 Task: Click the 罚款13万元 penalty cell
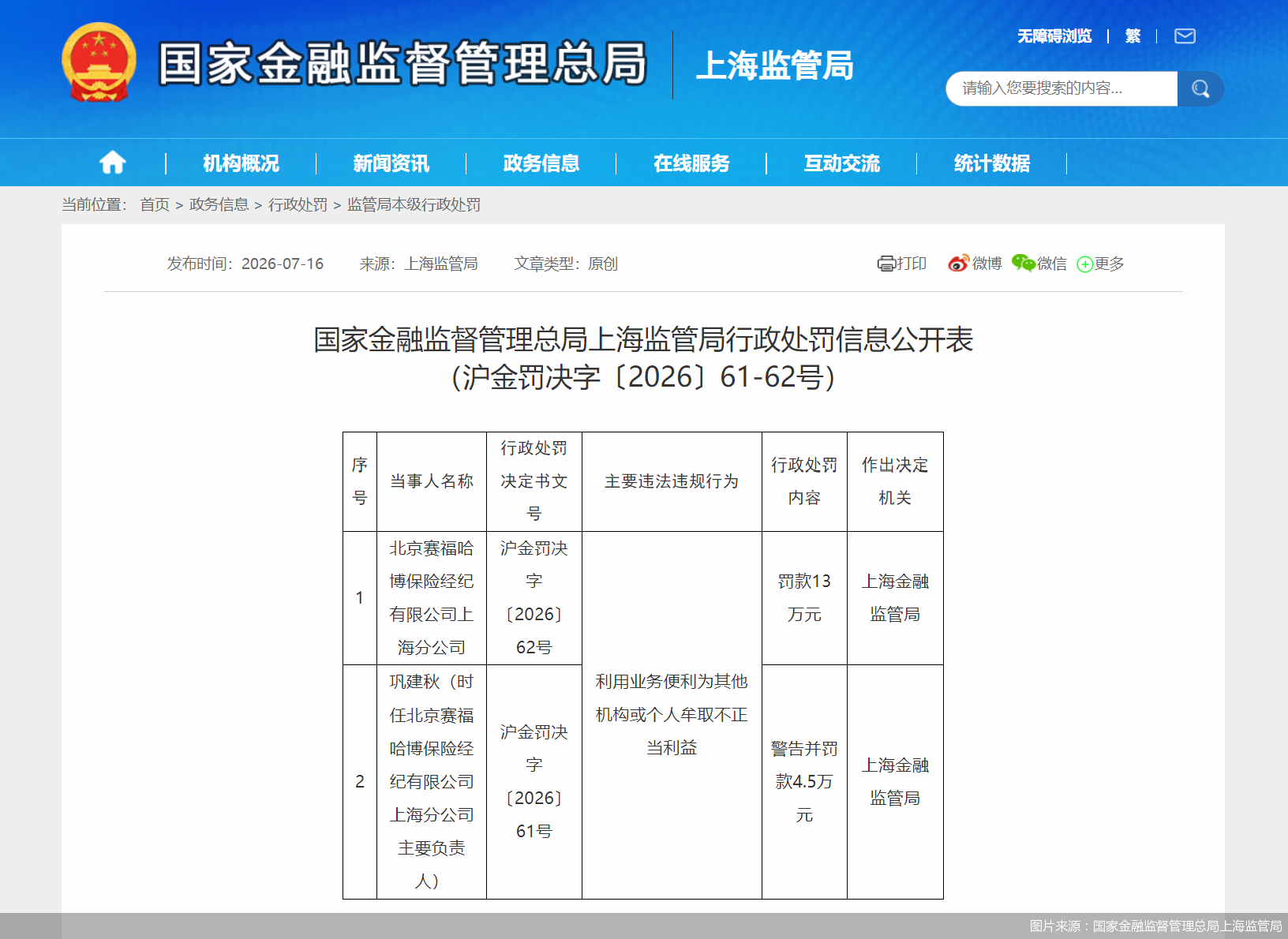pos(804,597)
